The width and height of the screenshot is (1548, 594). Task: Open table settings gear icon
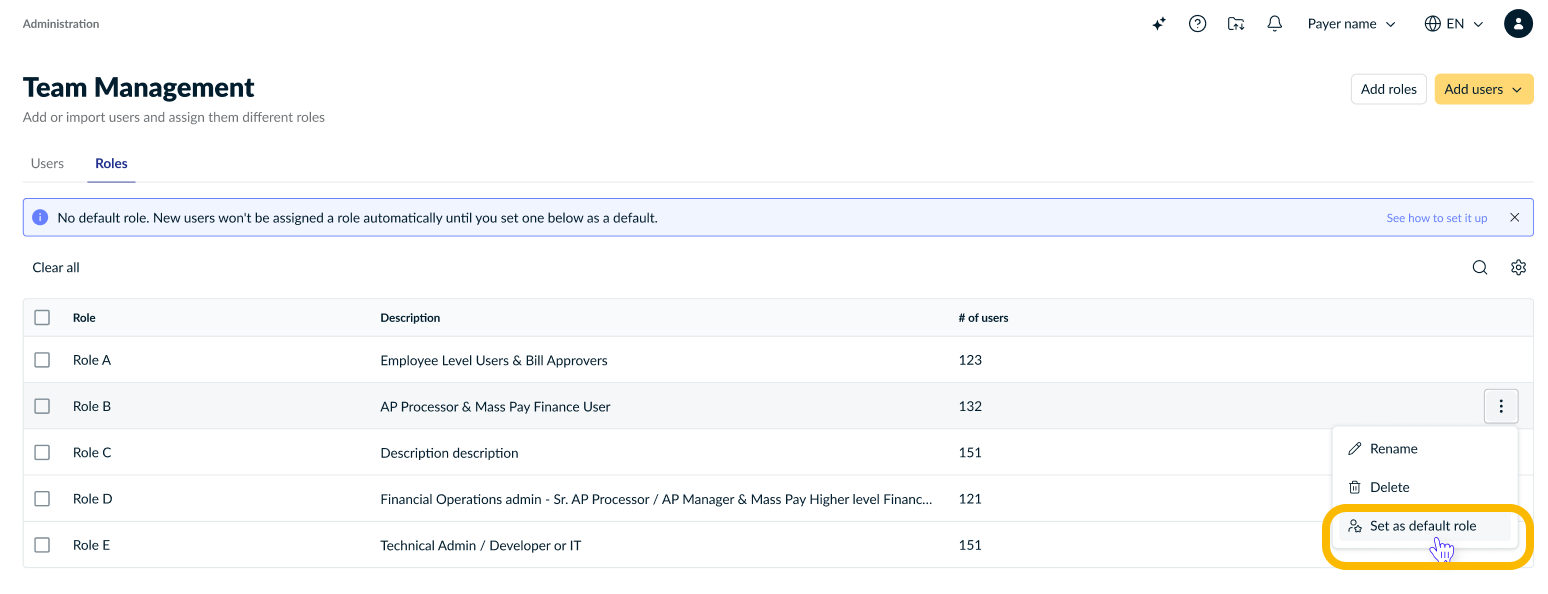click(1518, 267)
